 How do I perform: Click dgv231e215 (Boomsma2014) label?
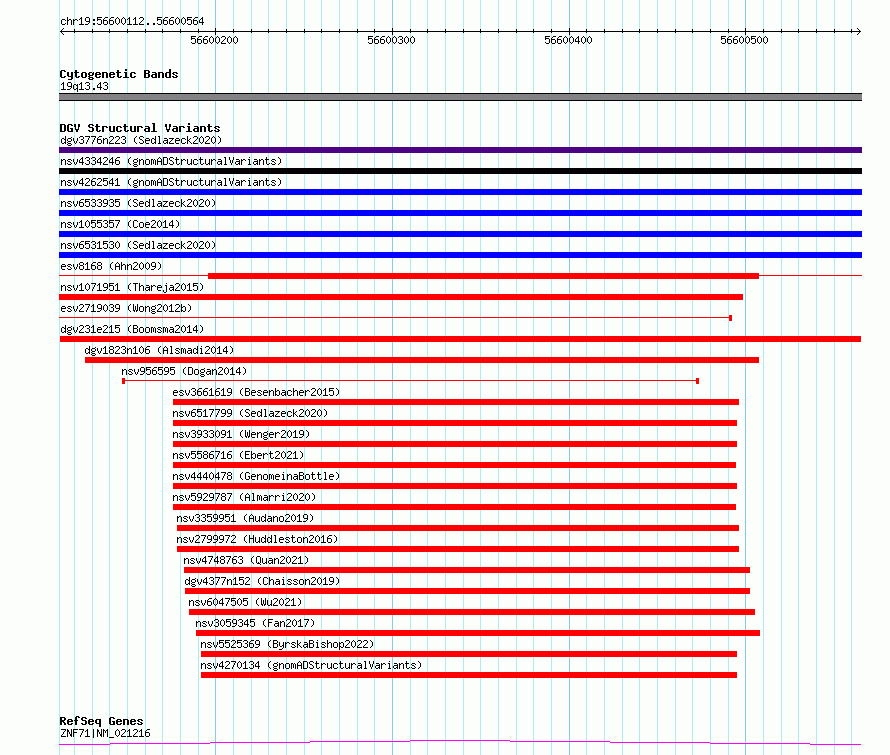click(x=132, y=329)
